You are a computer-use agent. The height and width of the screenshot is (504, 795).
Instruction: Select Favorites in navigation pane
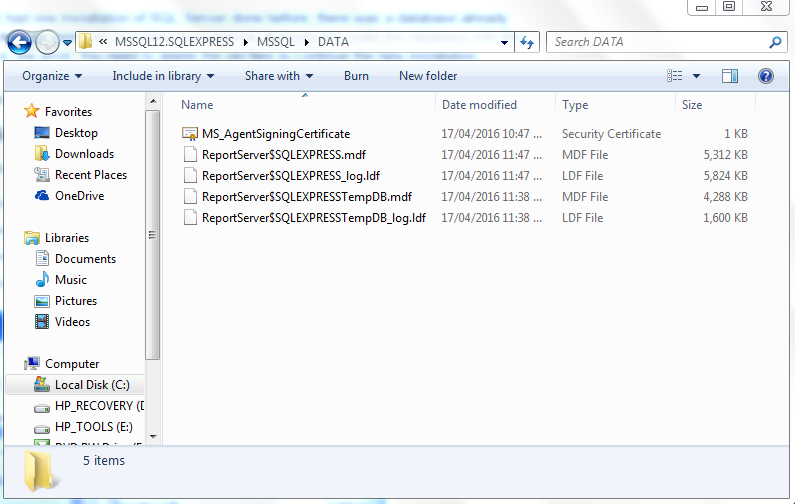pyautogui.click(x=68, y=112)
